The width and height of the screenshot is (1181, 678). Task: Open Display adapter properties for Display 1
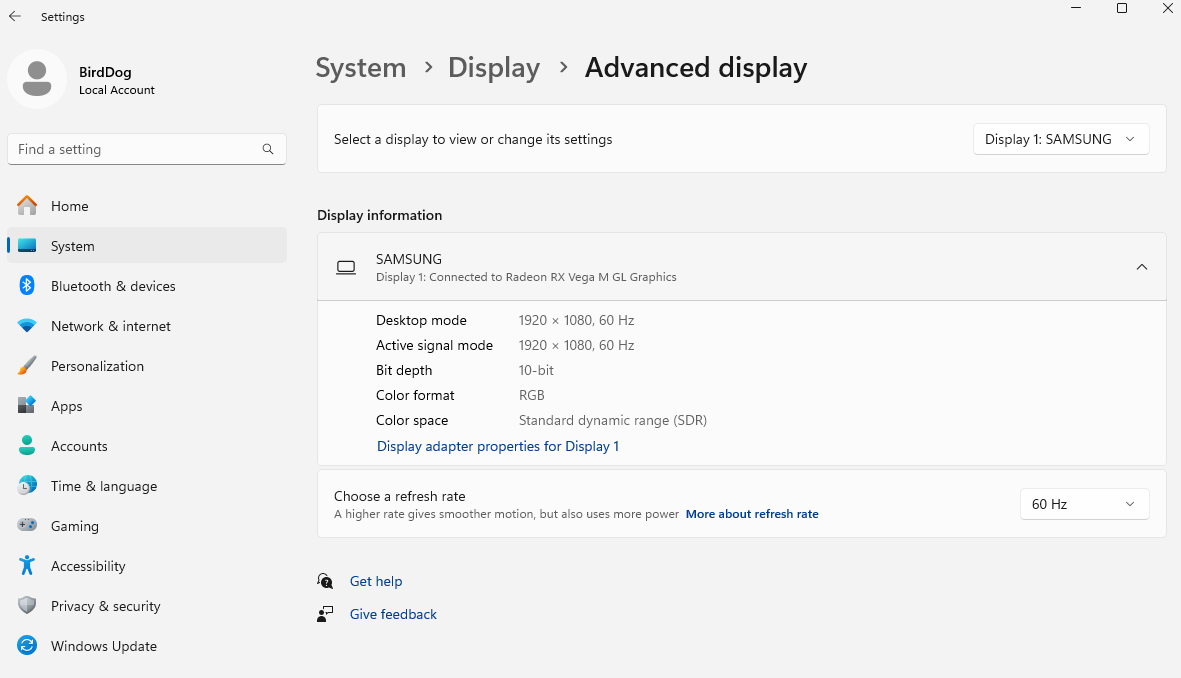point(498,446)
